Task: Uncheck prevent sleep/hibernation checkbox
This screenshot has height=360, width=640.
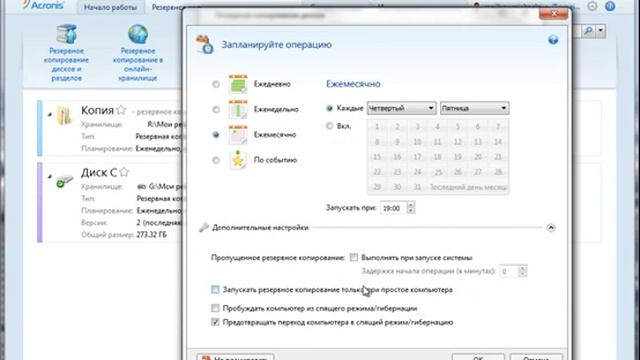Action: pos(215,322)
